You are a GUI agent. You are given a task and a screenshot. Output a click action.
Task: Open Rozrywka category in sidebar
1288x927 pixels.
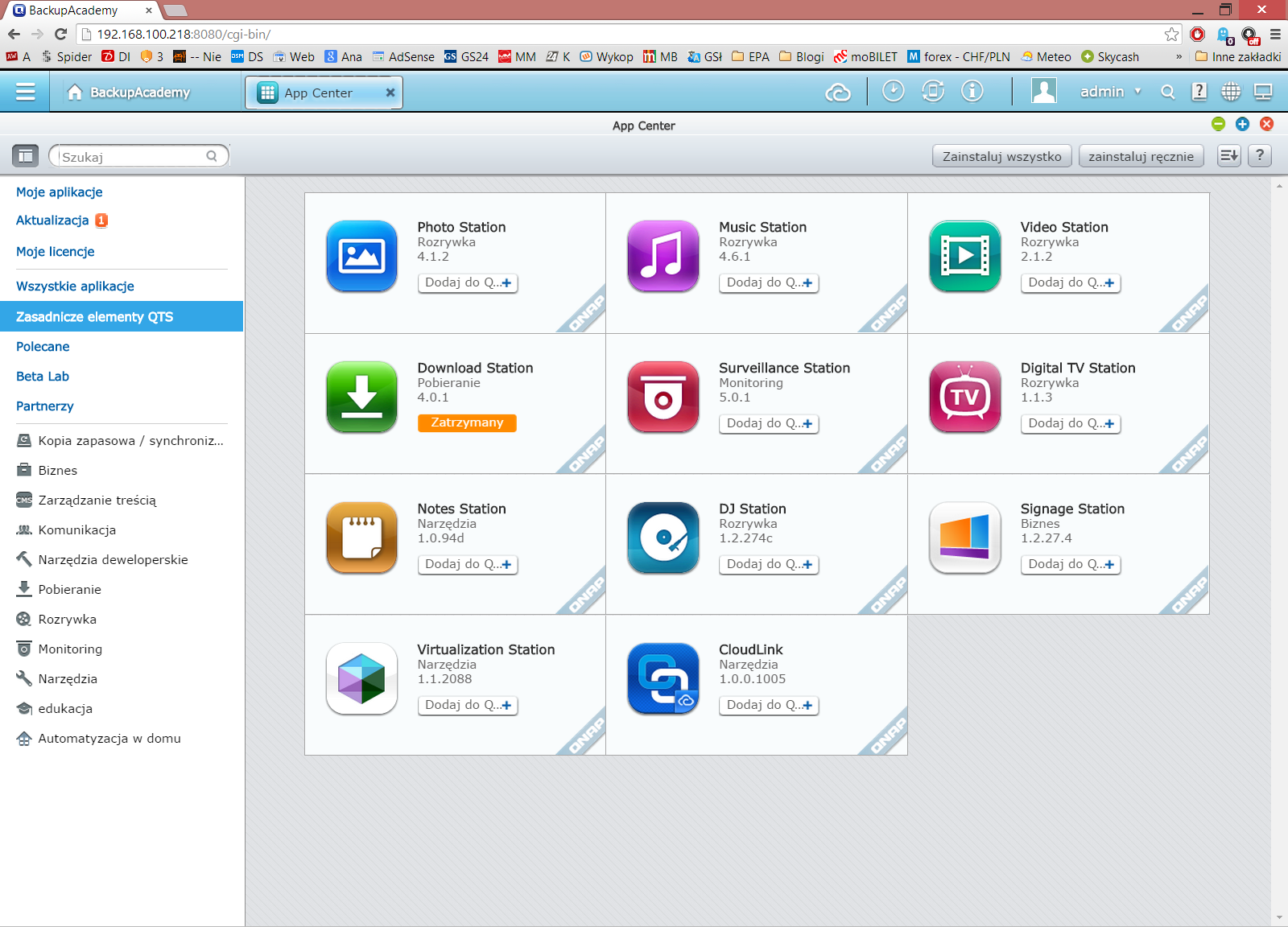coord(67,620)
